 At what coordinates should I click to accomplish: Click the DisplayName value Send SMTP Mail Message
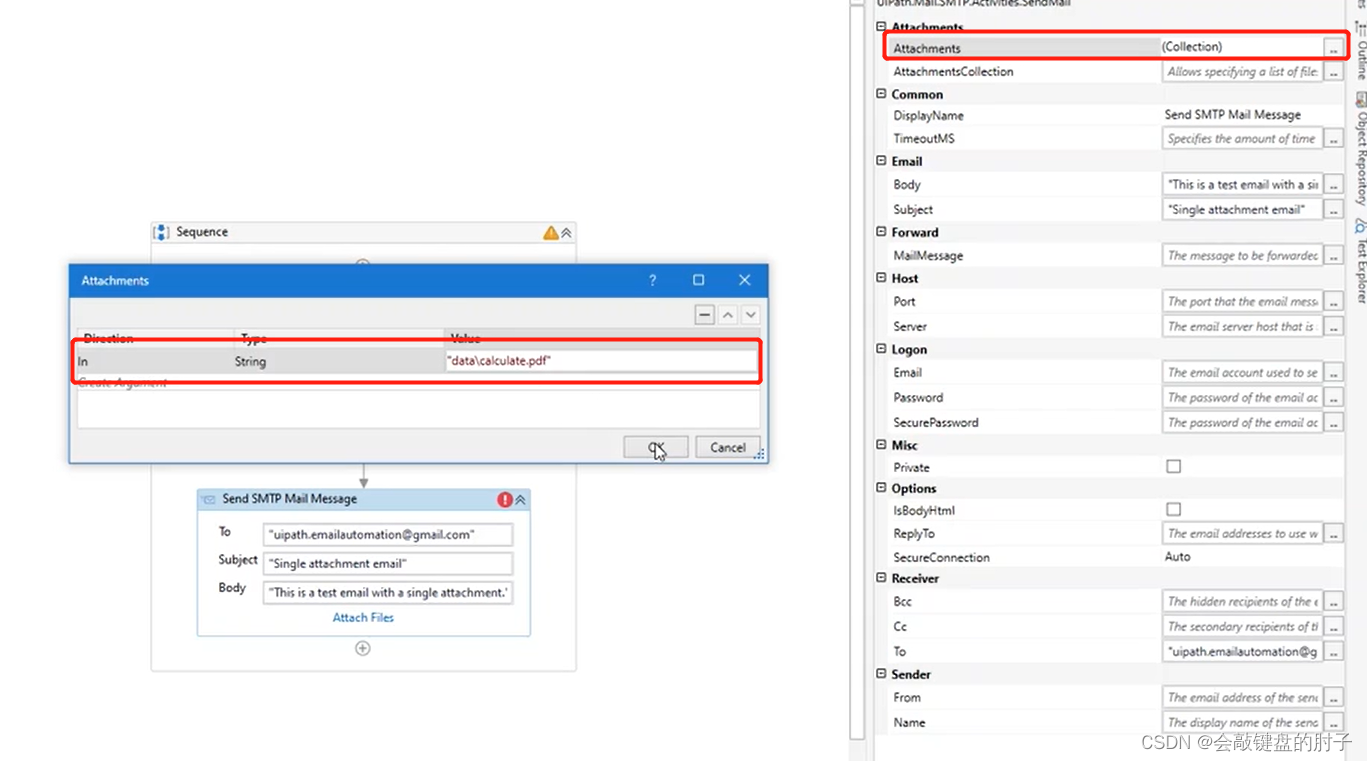(1233, 115)
